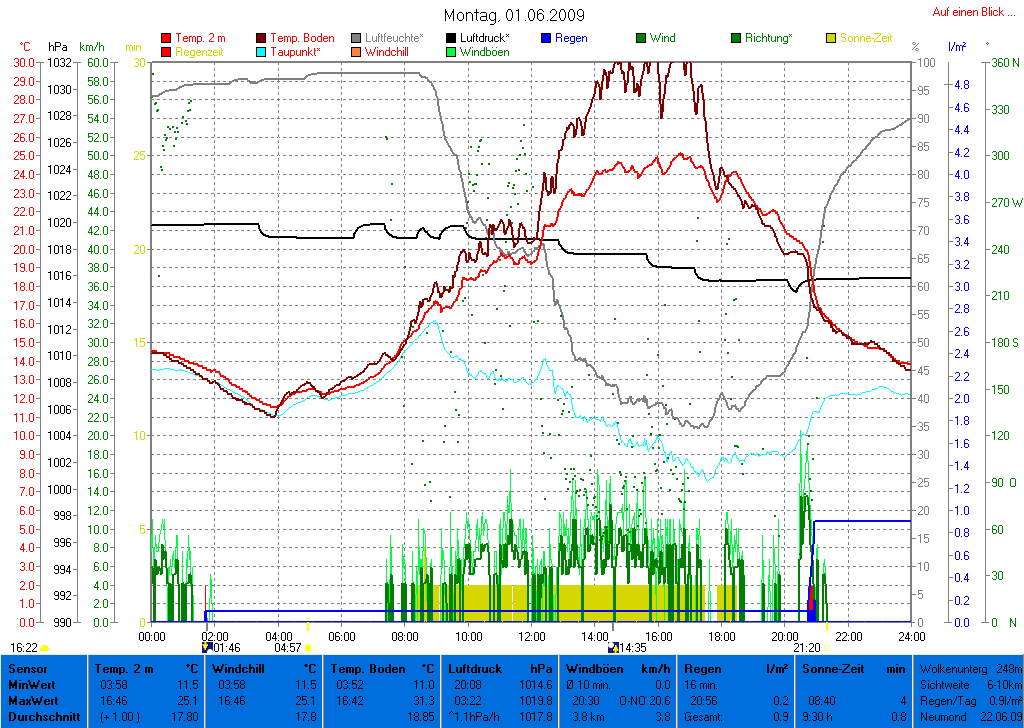Click the red Temp. 2 m legend swatch
The image size is (1024, 728).
166,38
